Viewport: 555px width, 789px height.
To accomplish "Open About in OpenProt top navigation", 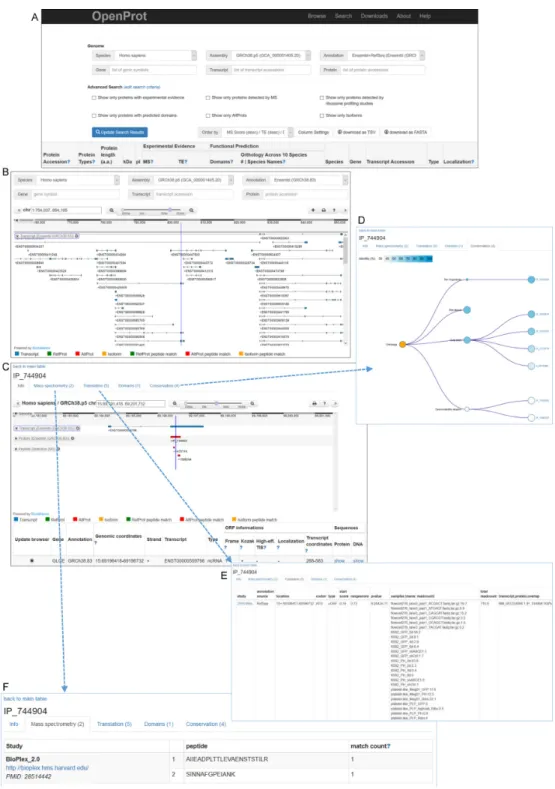I will click(404, 16).
